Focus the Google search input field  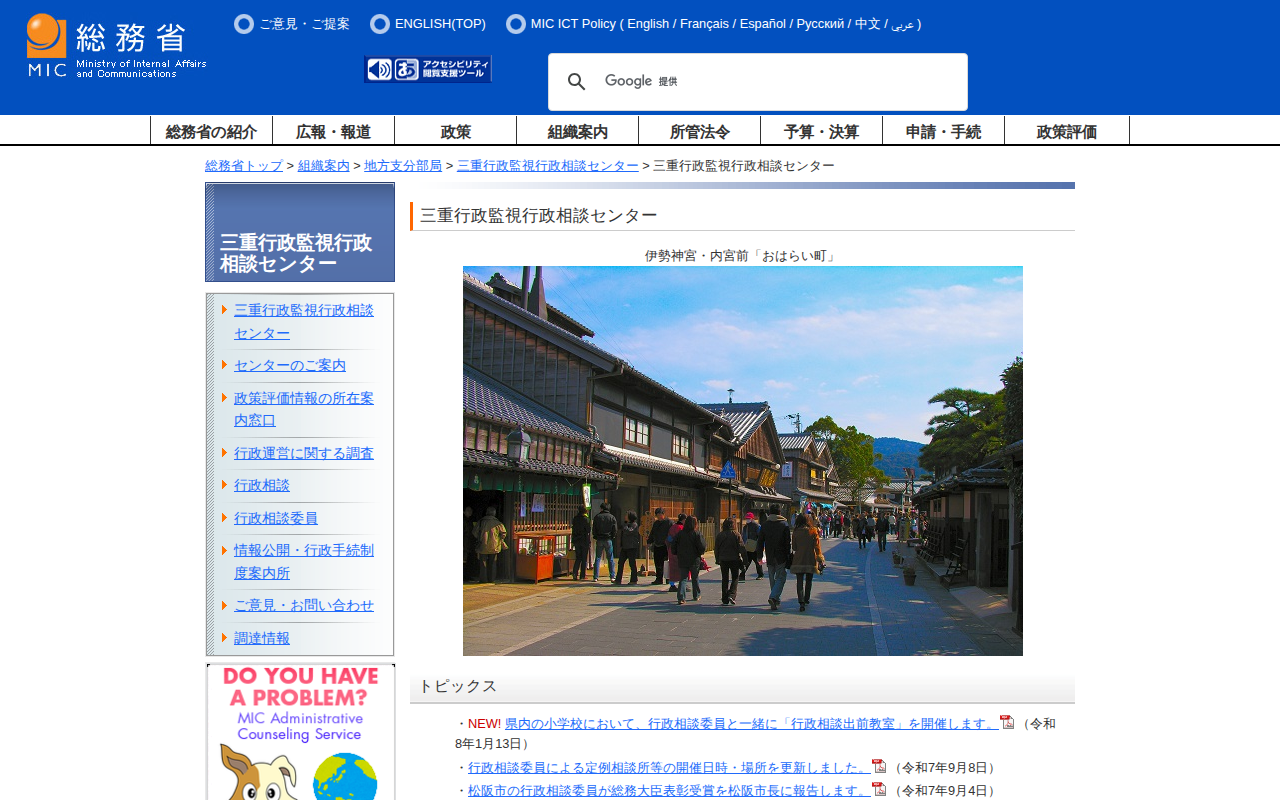775,82
